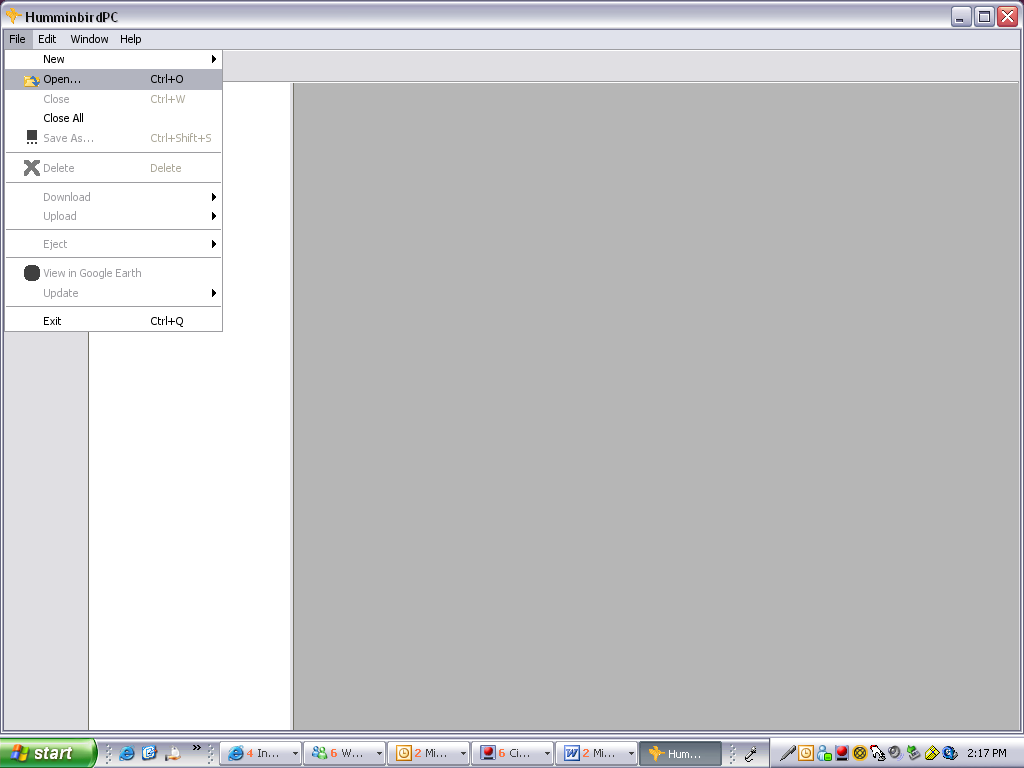The height and width of the screenshot is (768, 1024).
Task: Click the greyed-out Close menu entry
Action: (114, 99)
